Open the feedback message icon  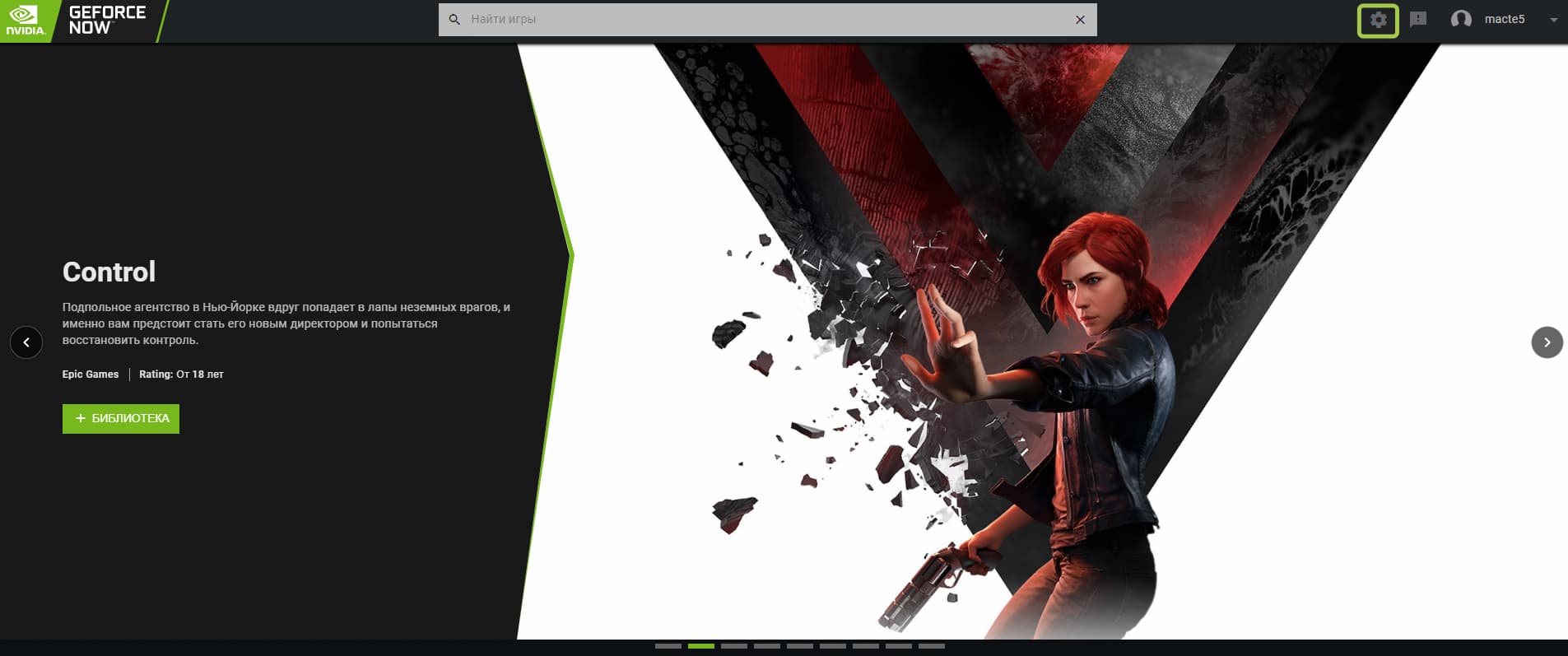click(1417, 20)
